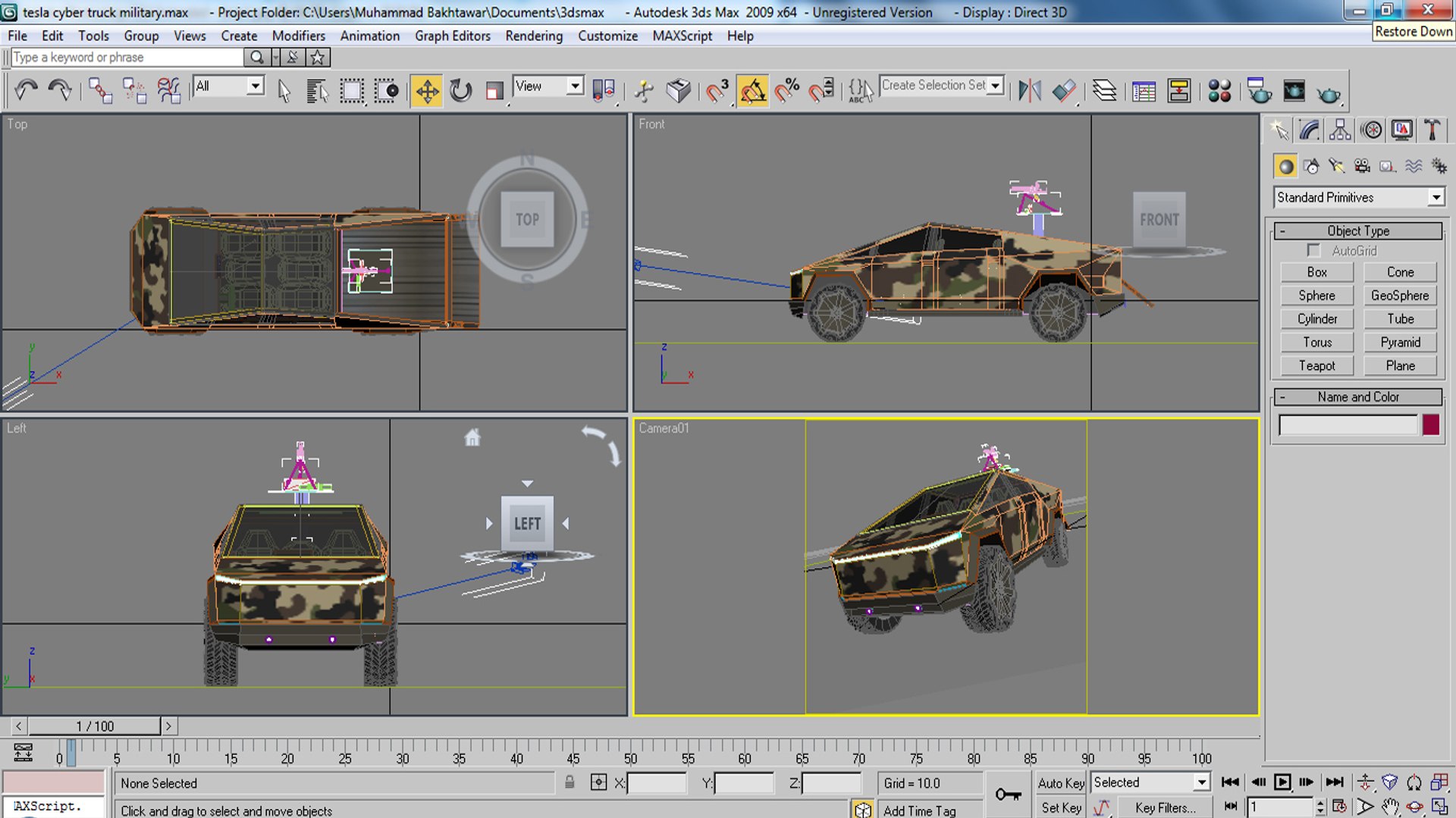Click the FRONT ViewCube face

pyautogui.click(x=1159, y=219)
